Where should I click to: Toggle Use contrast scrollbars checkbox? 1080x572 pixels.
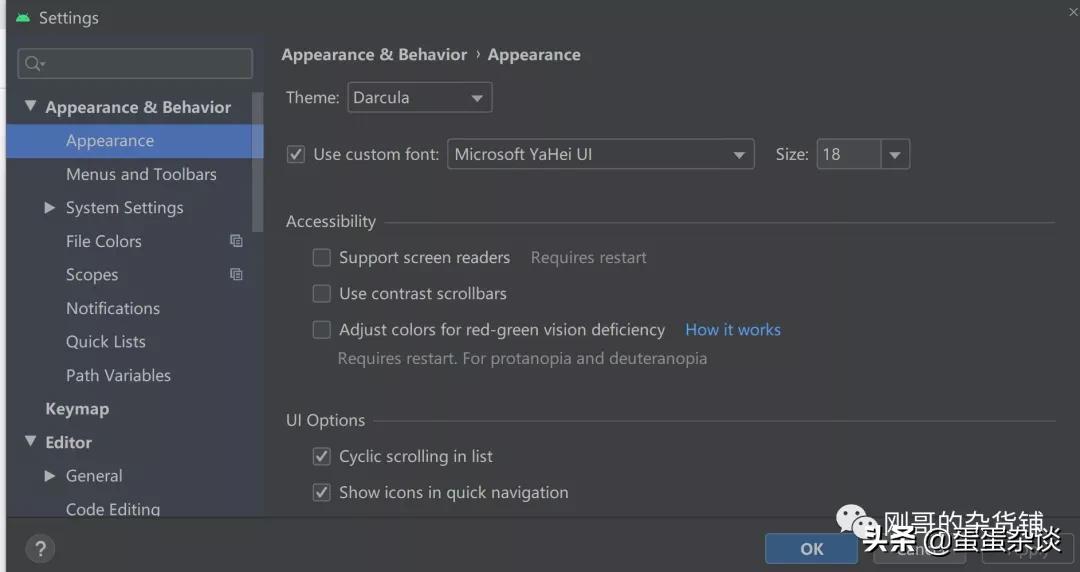click(322, 294)
